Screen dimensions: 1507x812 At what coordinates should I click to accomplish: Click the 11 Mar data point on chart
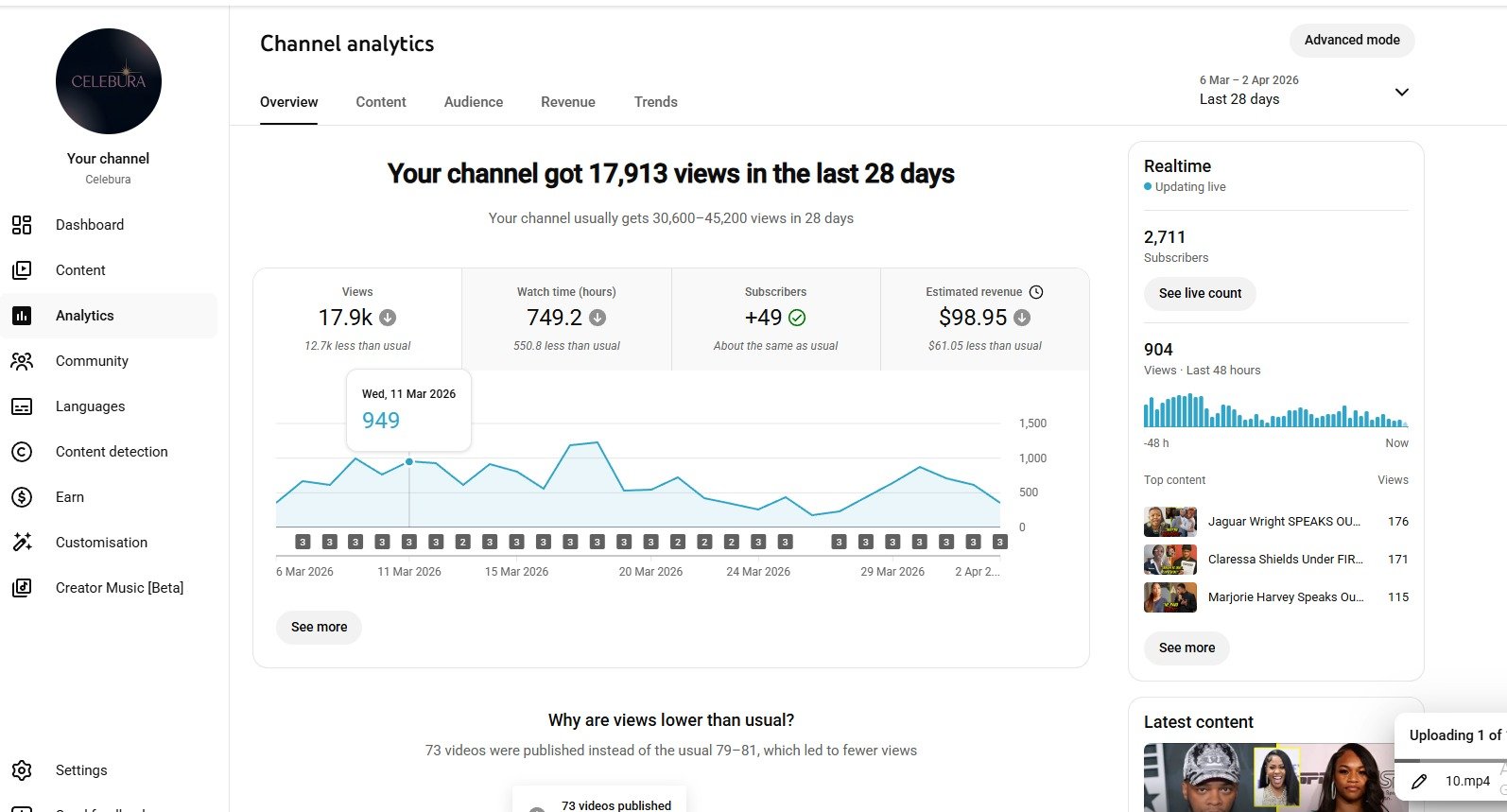click(x=409, y=461)
